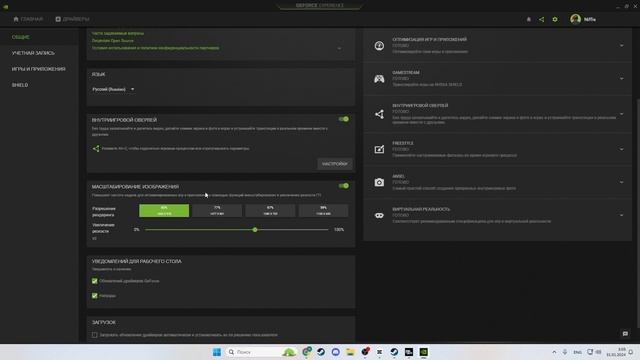This screenshot has width=640, height=360.
Task: Click the overlay Настройки button
Action: pyautogui.click(x=335, y=164)
